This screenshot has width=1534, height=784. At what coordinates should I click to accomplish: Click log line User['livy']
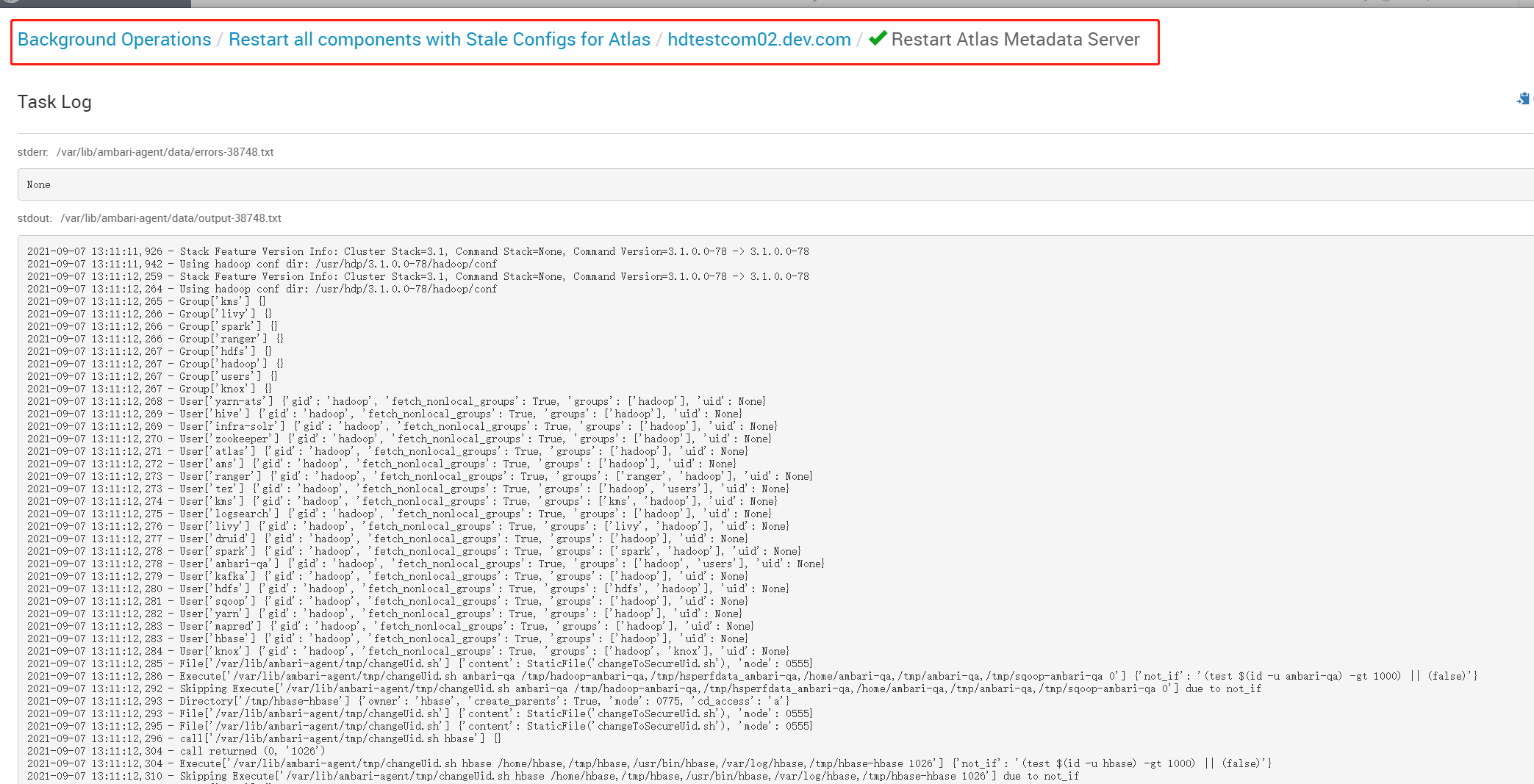click(x=408, y=526)
